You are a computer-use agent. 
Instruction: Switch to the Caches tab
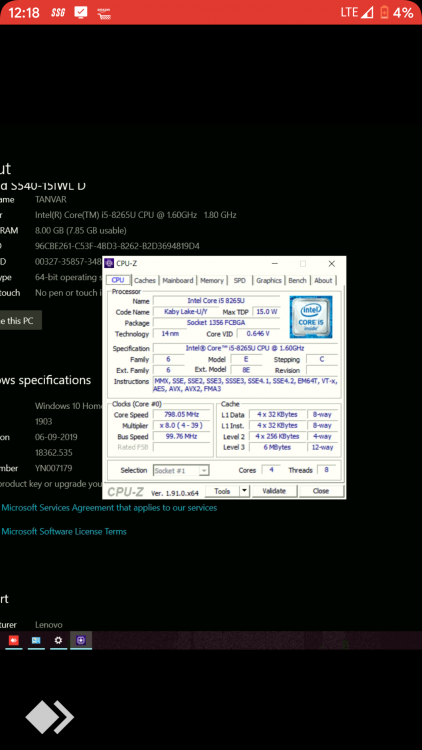pos(145,281)
